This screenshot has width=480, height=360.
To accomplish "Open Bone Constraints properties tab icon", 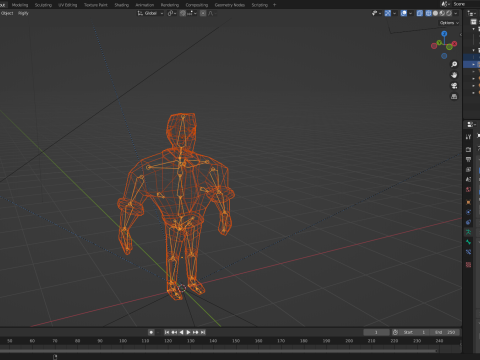I will coord(468,252).
